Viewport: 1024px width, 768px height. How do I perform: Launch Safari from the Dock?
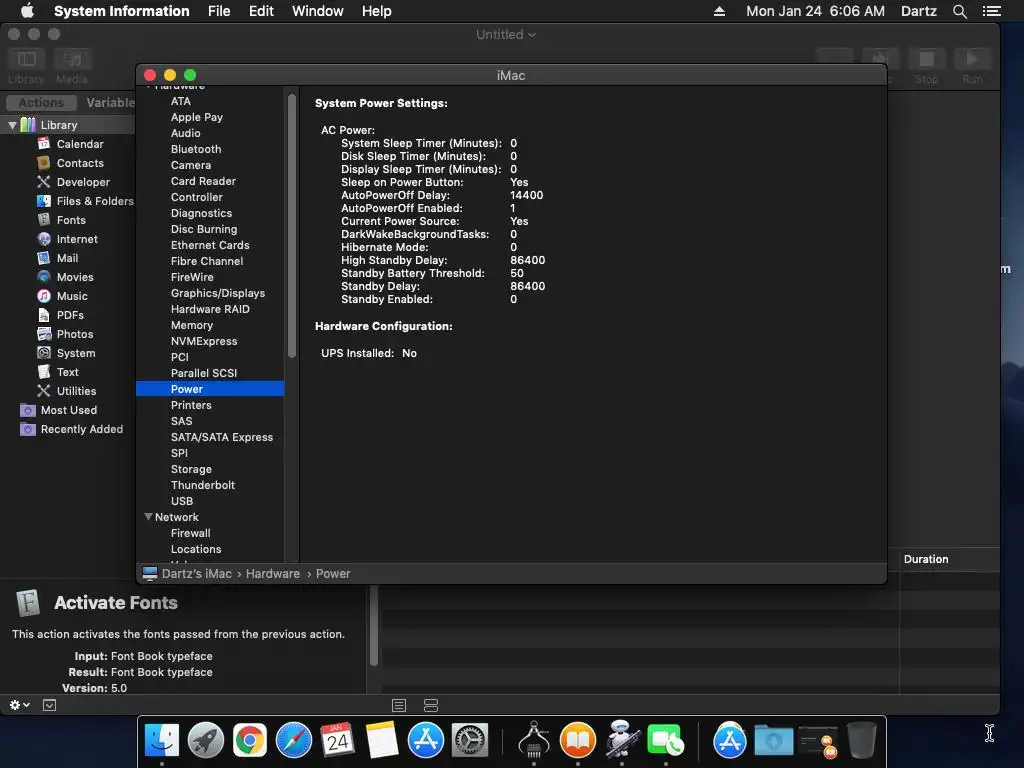(294, 740)
